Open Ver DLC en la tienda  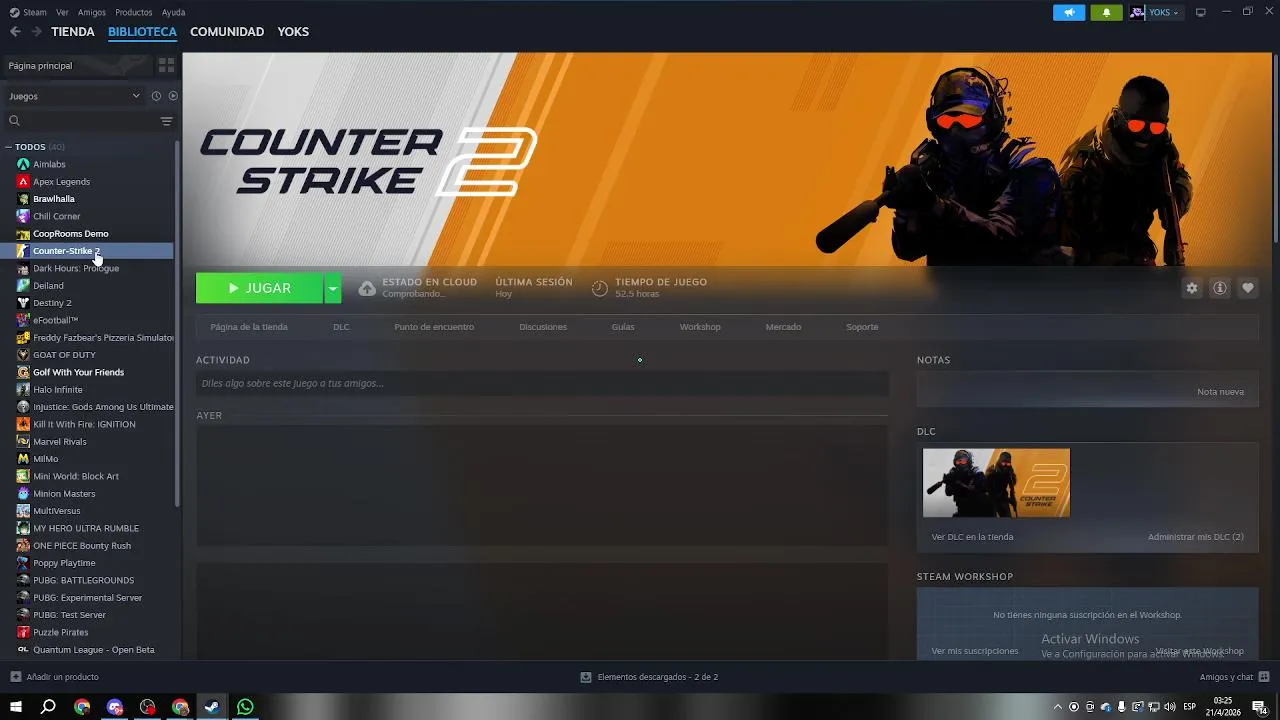pos(972,537)
